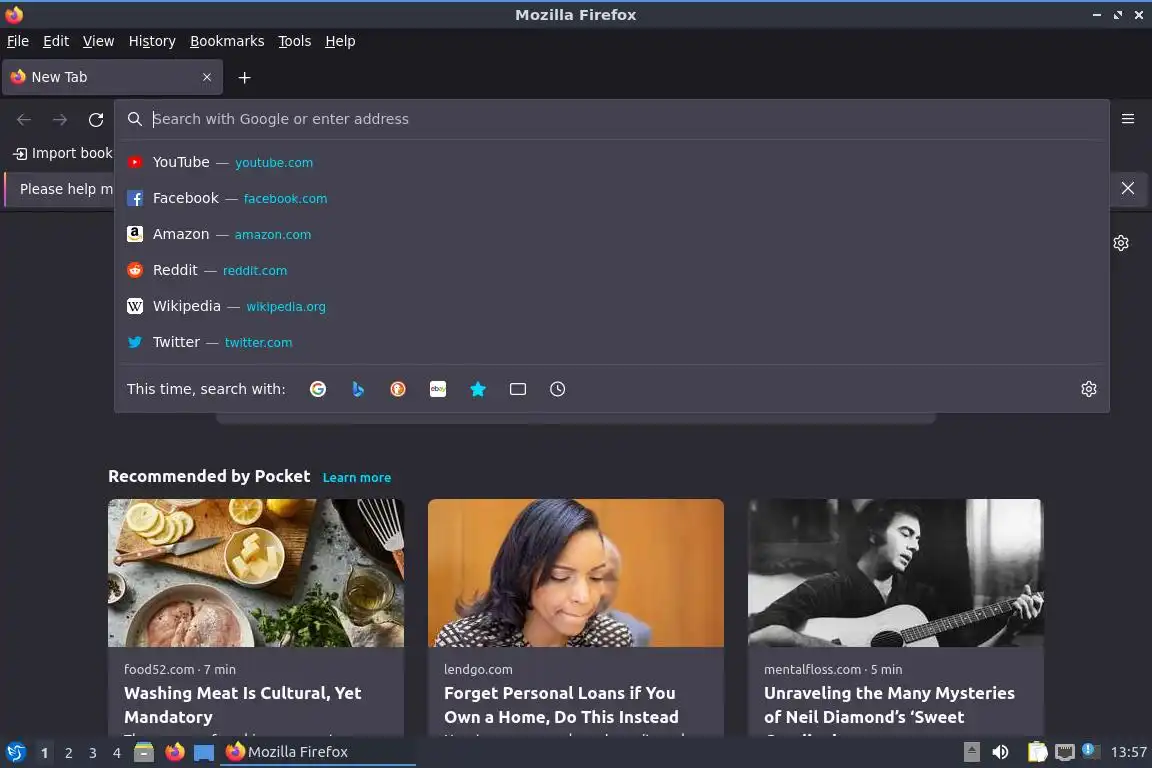1152x768 pixels.
Task: Switch to virtual desktop 4
Action: [x=117, y=753]
